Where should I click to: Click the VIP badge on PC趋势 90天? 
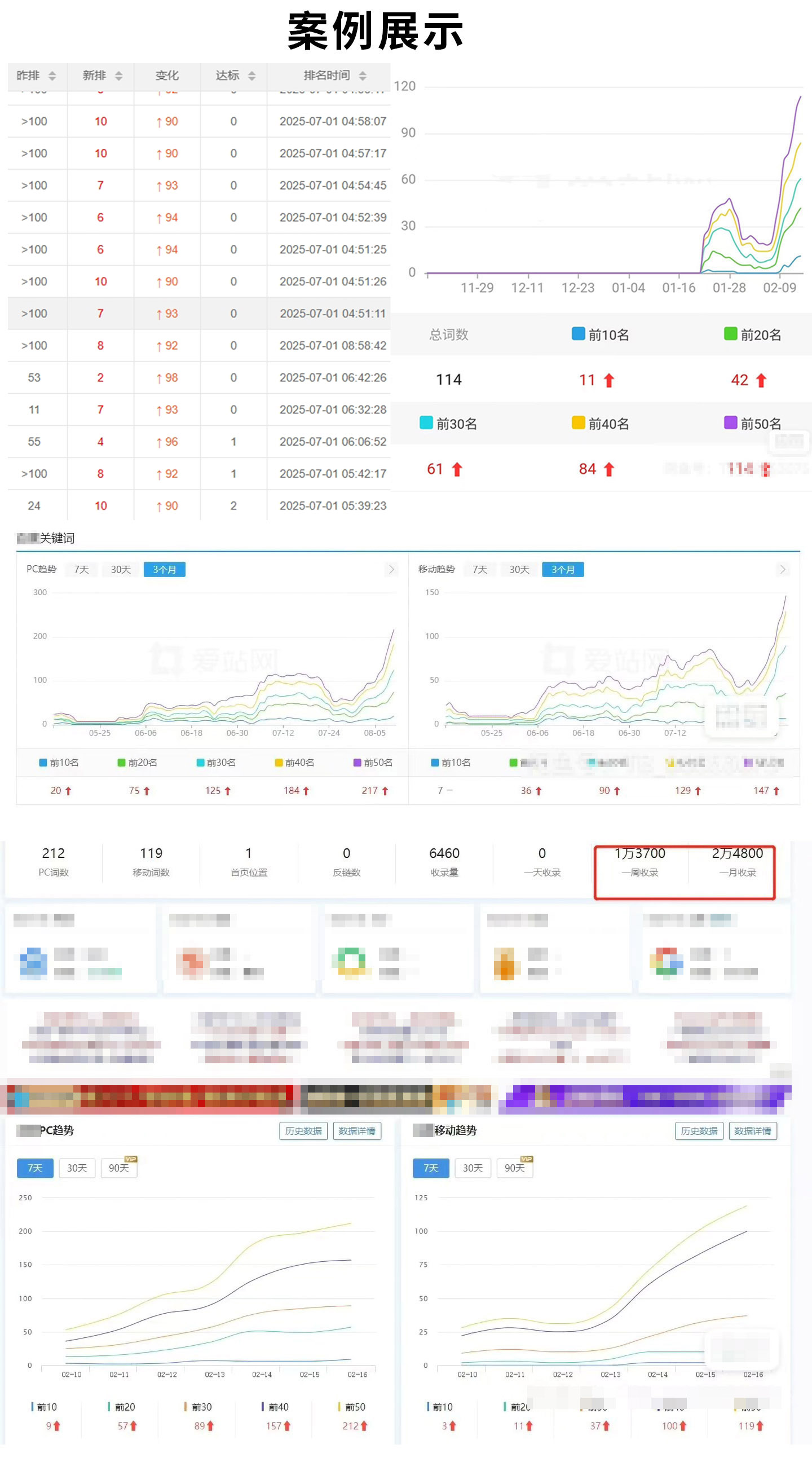pos(131,1159)
